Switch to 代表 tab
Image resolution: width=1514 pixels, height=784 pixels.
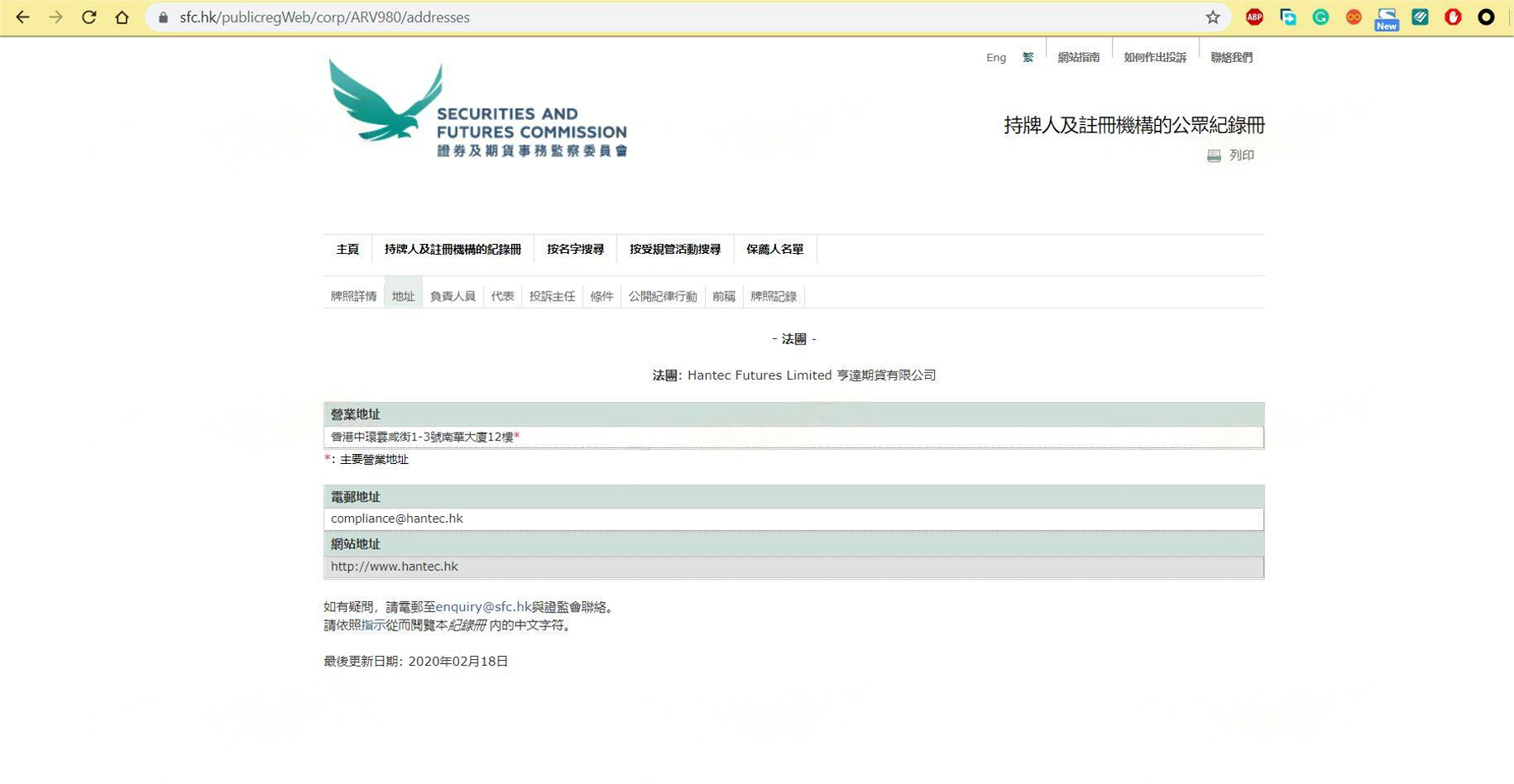click(x=502, y=296)
